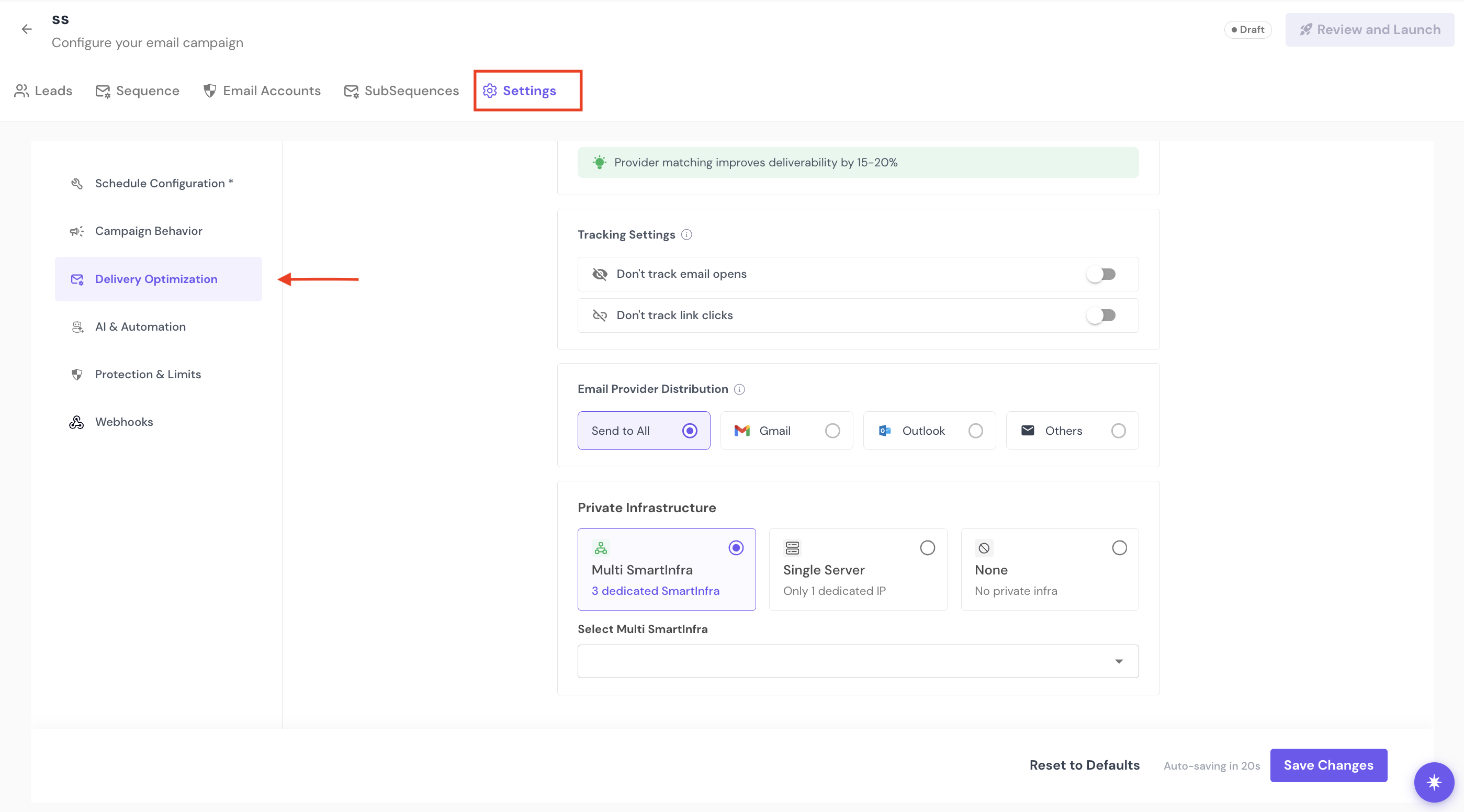The width and height of the screenshot is (1464, 812).
Task: Click the Others envelope icon
Action: pyautogui.click(x=1028, y=431)
